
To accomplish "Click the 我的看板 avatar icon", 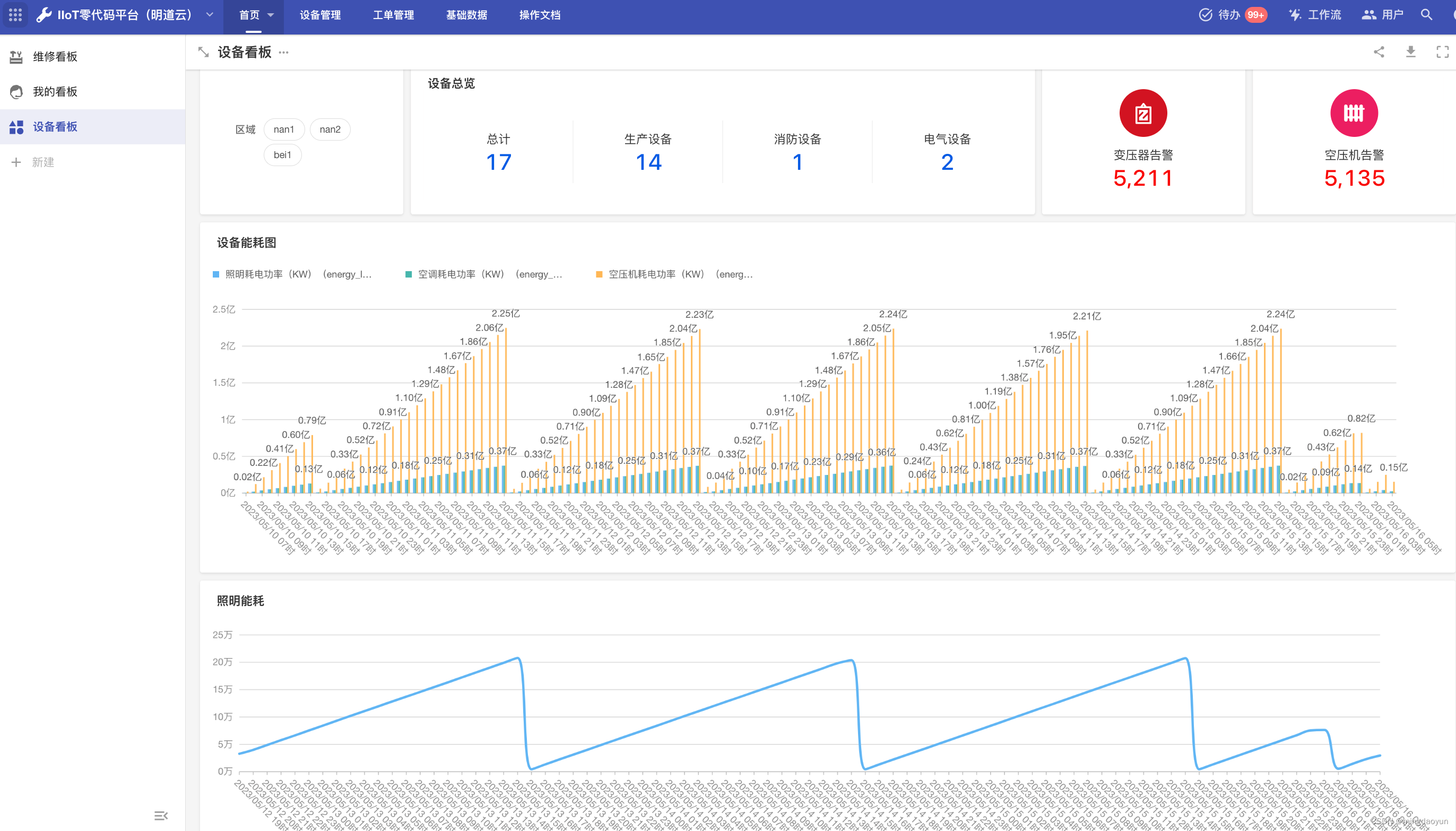I will click(x=16, y=91).
